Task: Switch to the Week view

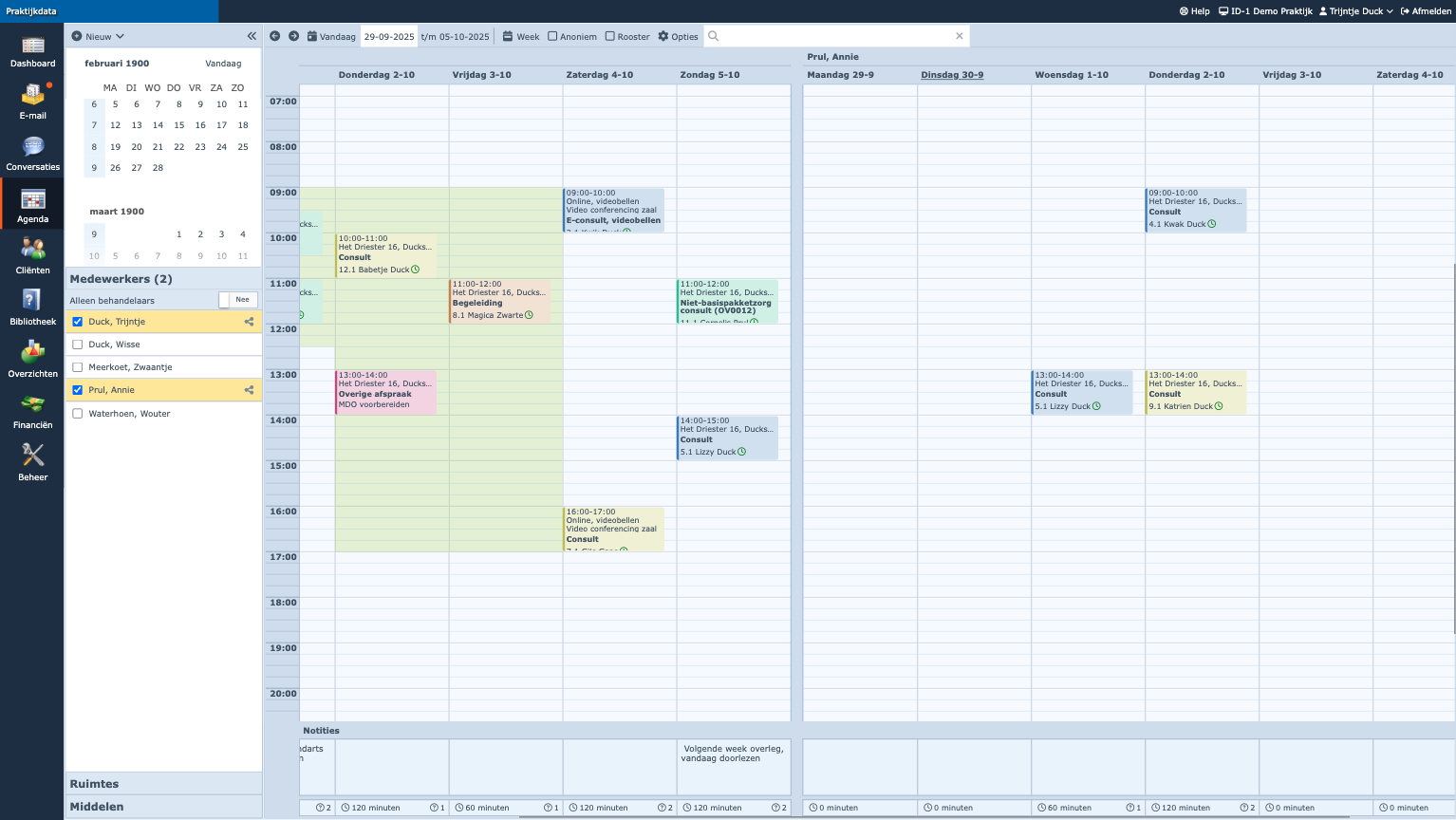Action: (x=521, y=36)
